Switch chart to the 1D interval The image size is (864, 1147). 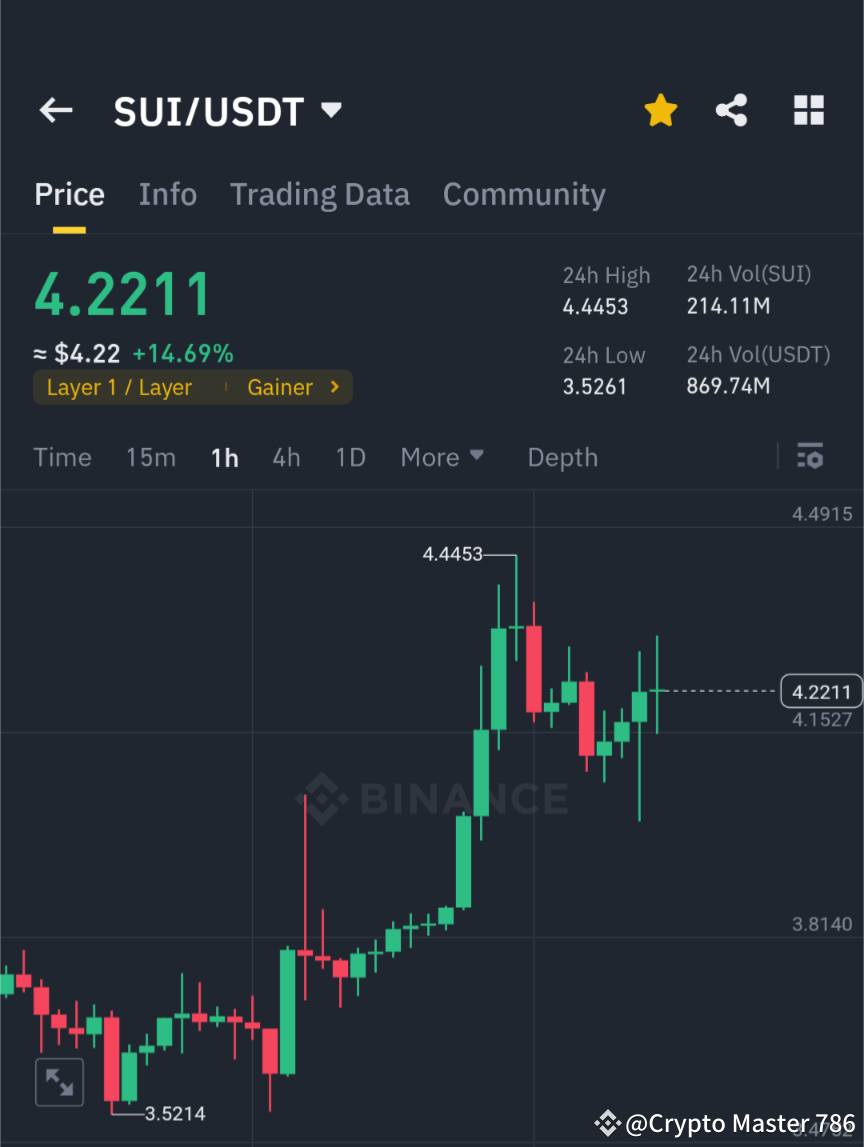pyautogui.click(x=350, y=457)
